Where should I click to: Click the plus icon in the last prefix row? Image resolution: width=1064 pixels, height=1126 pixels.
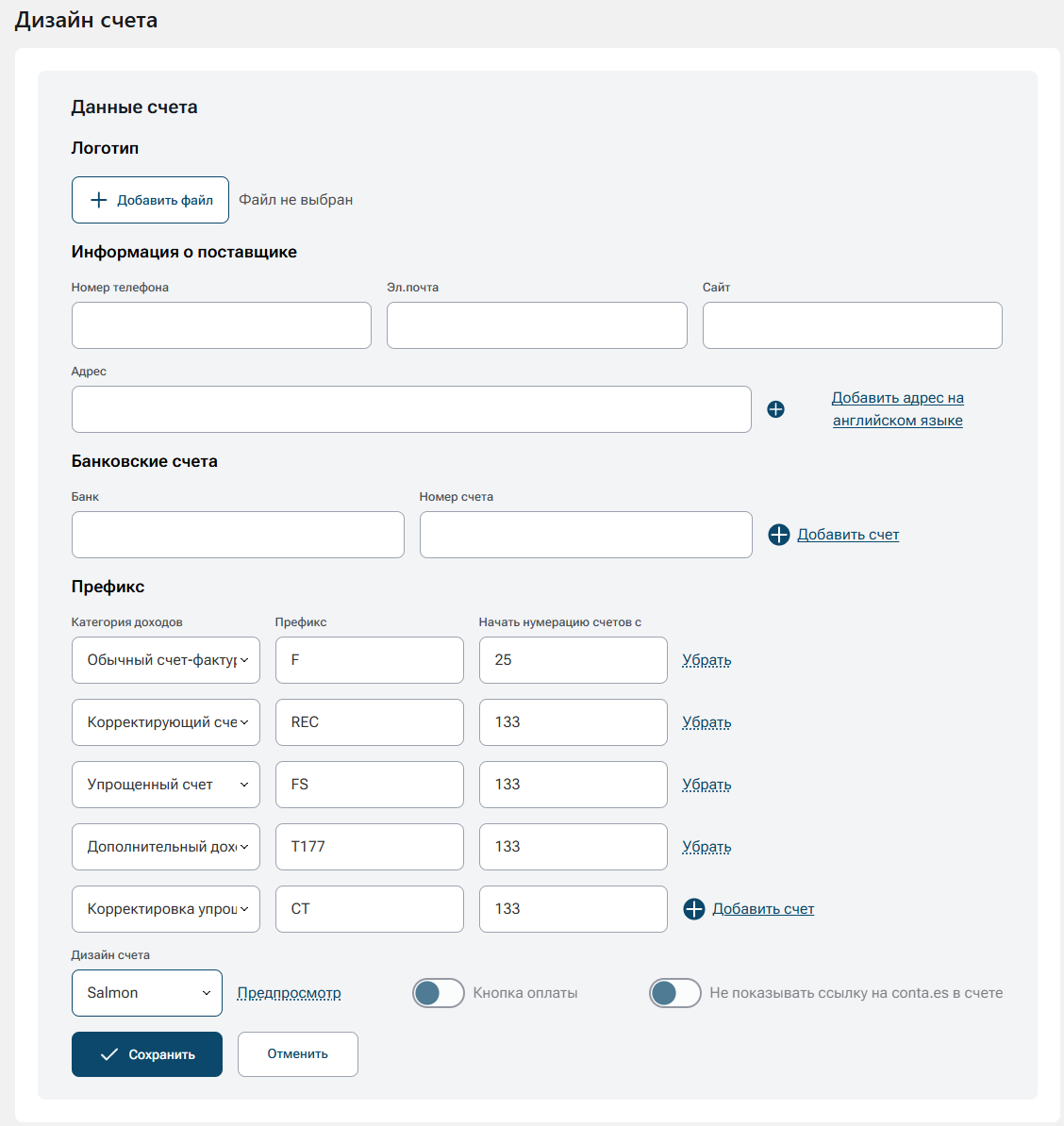(694, 909)
